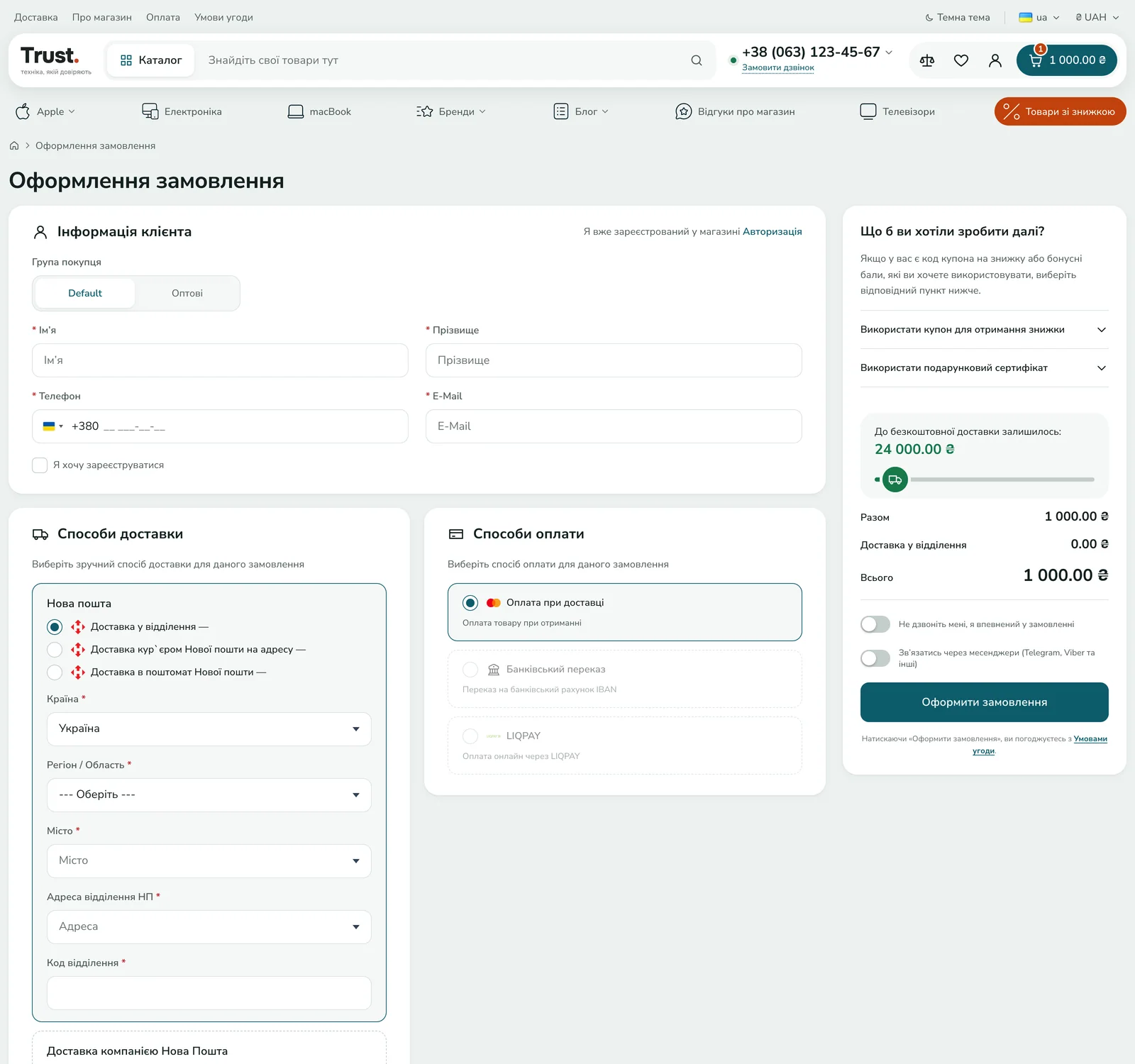Click the truck icon on delivery progress

(895, 480)
